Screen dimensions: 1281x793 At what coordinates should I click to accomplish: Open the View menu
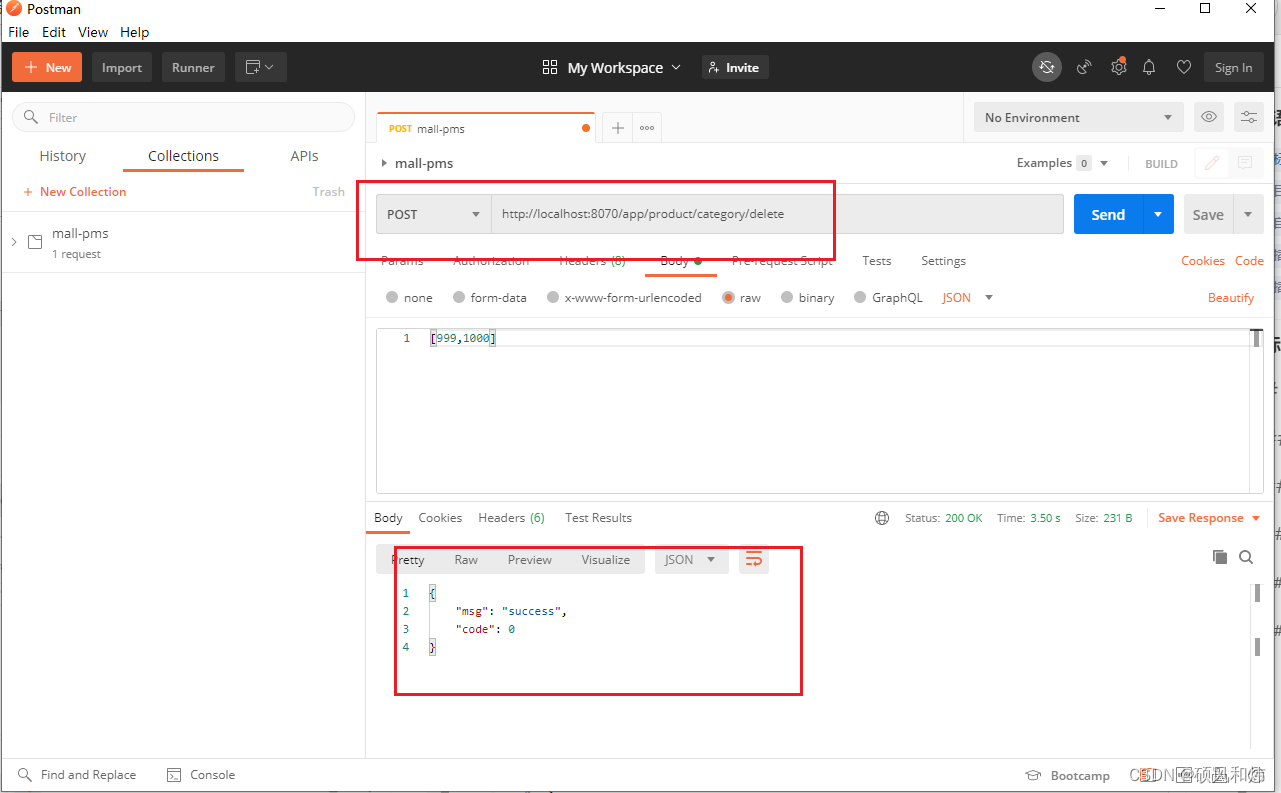coord(93,32)
